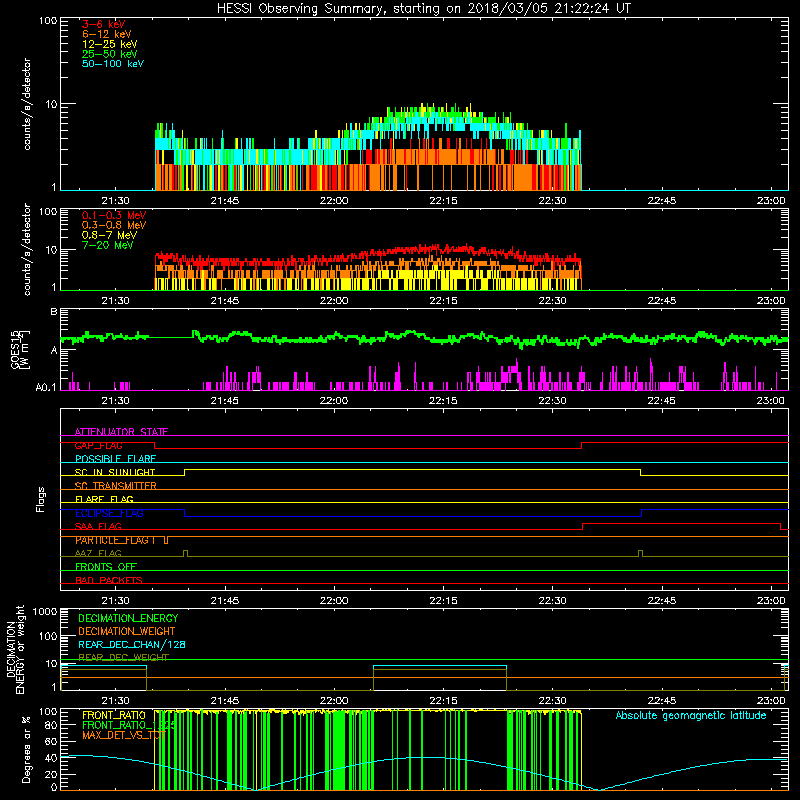Click the vertical Flags axis title
The height and width of the screenshot is (800, 800).
pos(41,500)
